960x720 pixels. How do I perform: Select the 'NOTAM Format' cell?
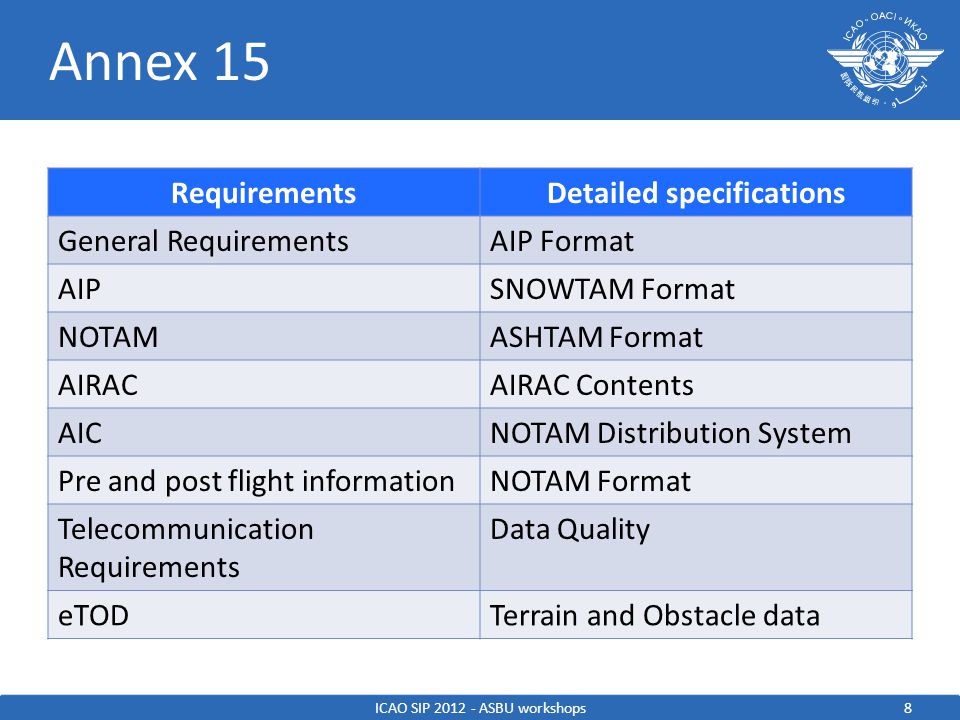696,480
